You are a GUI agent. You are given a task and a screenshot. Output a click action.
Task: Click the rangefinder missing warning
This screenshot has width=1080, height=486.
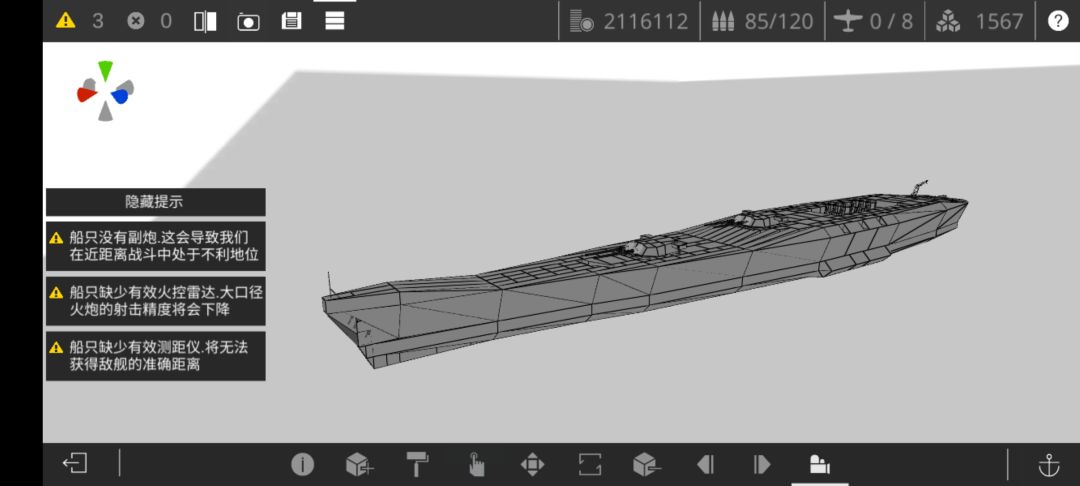155,356
